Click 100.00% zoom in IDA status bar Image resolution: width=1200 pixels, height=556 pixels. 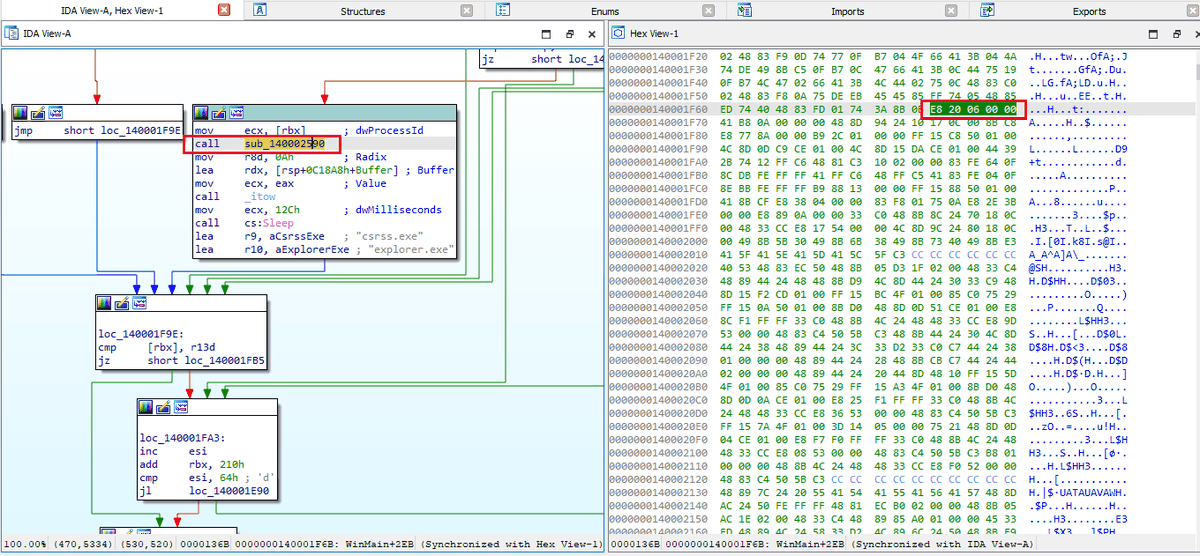(26, 544)
